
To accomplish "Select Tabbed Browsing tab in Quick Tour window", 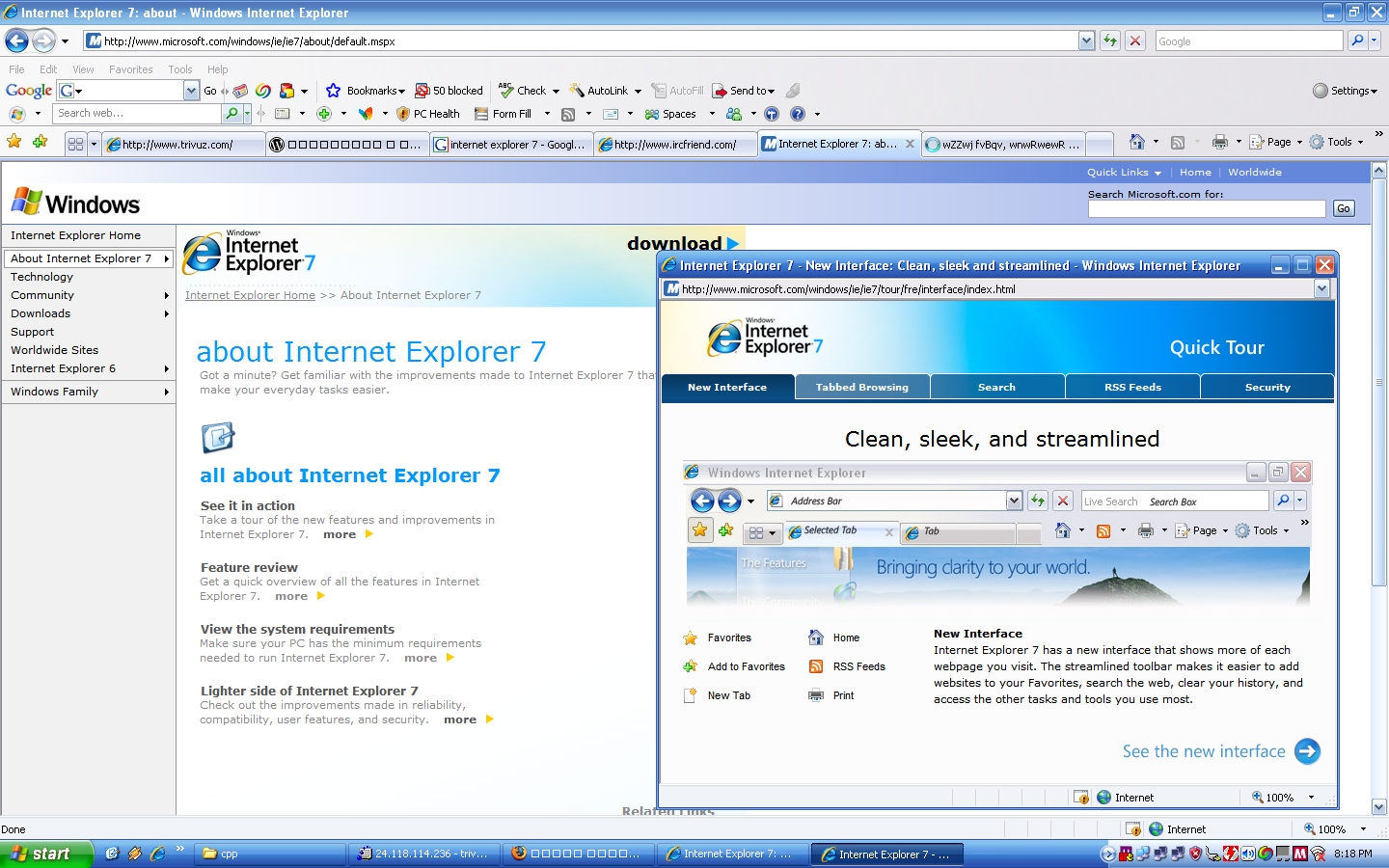I will coord(862,387).
